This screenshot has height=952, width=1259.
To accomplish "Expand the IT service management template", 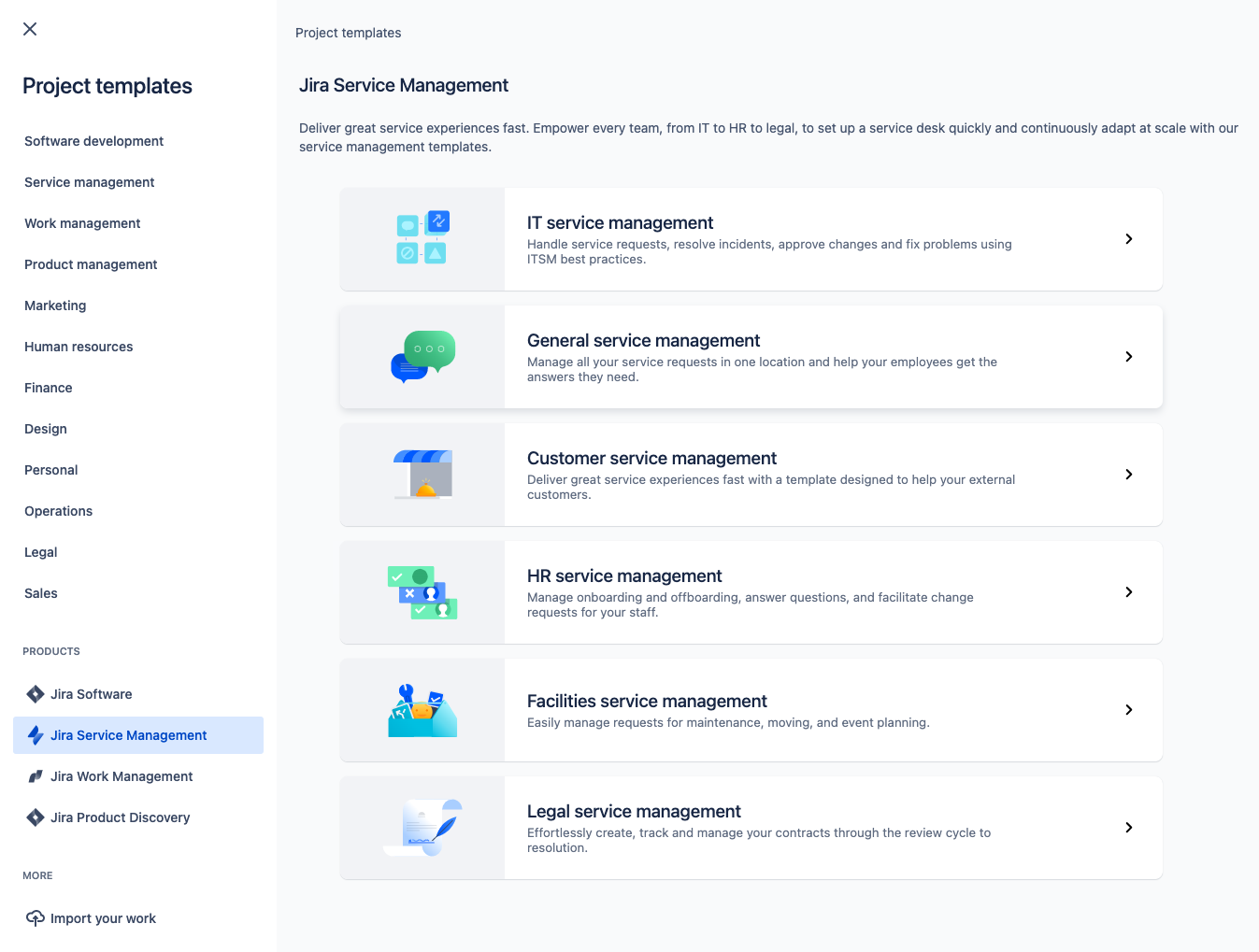I will click(1128, 239).
